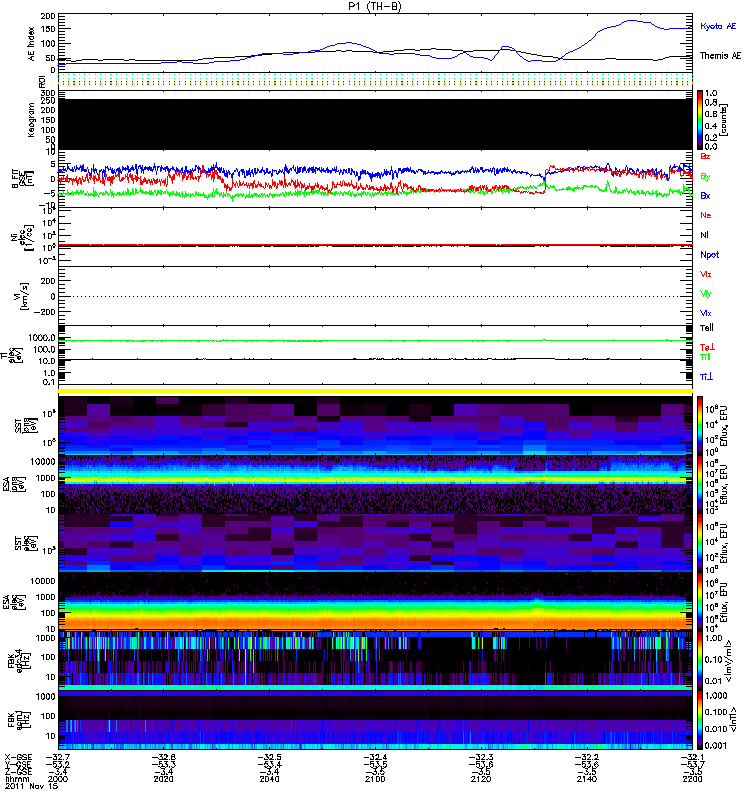Click the ESA elec [eV] axis label
Screen dimensions: 750x800
point(14,601)
